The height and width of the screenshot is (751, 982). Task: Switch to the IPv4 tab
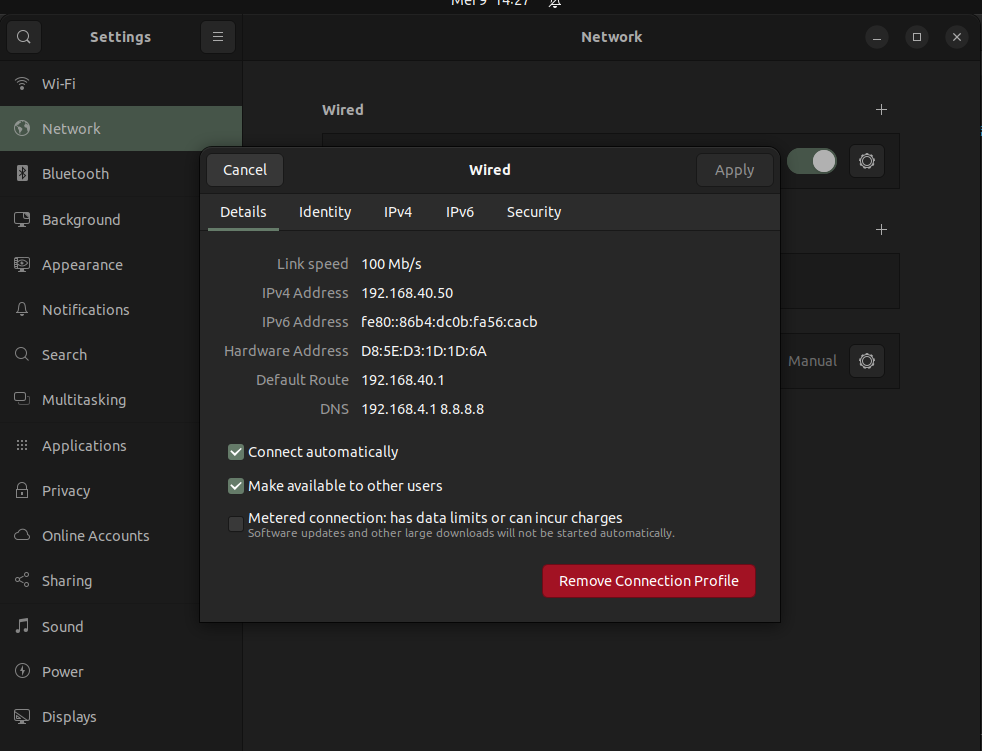coord(398,212)
